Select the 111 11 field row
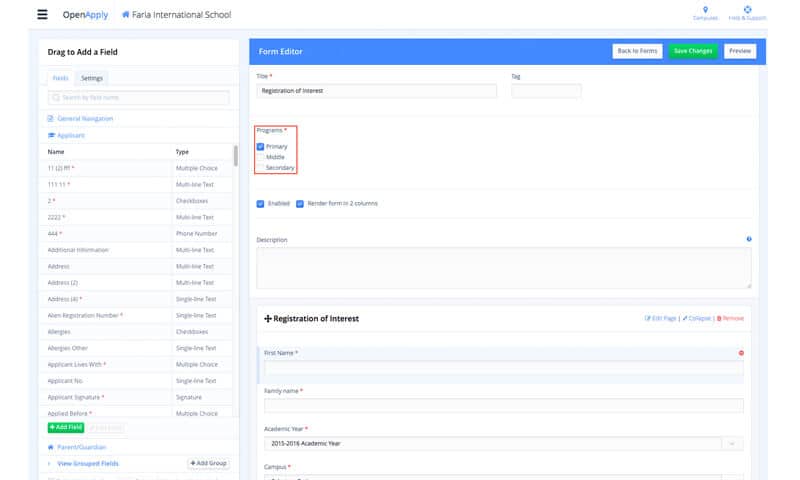Viewport: 800px width, 480px height. pyautogui.click(x=136, y=185)
